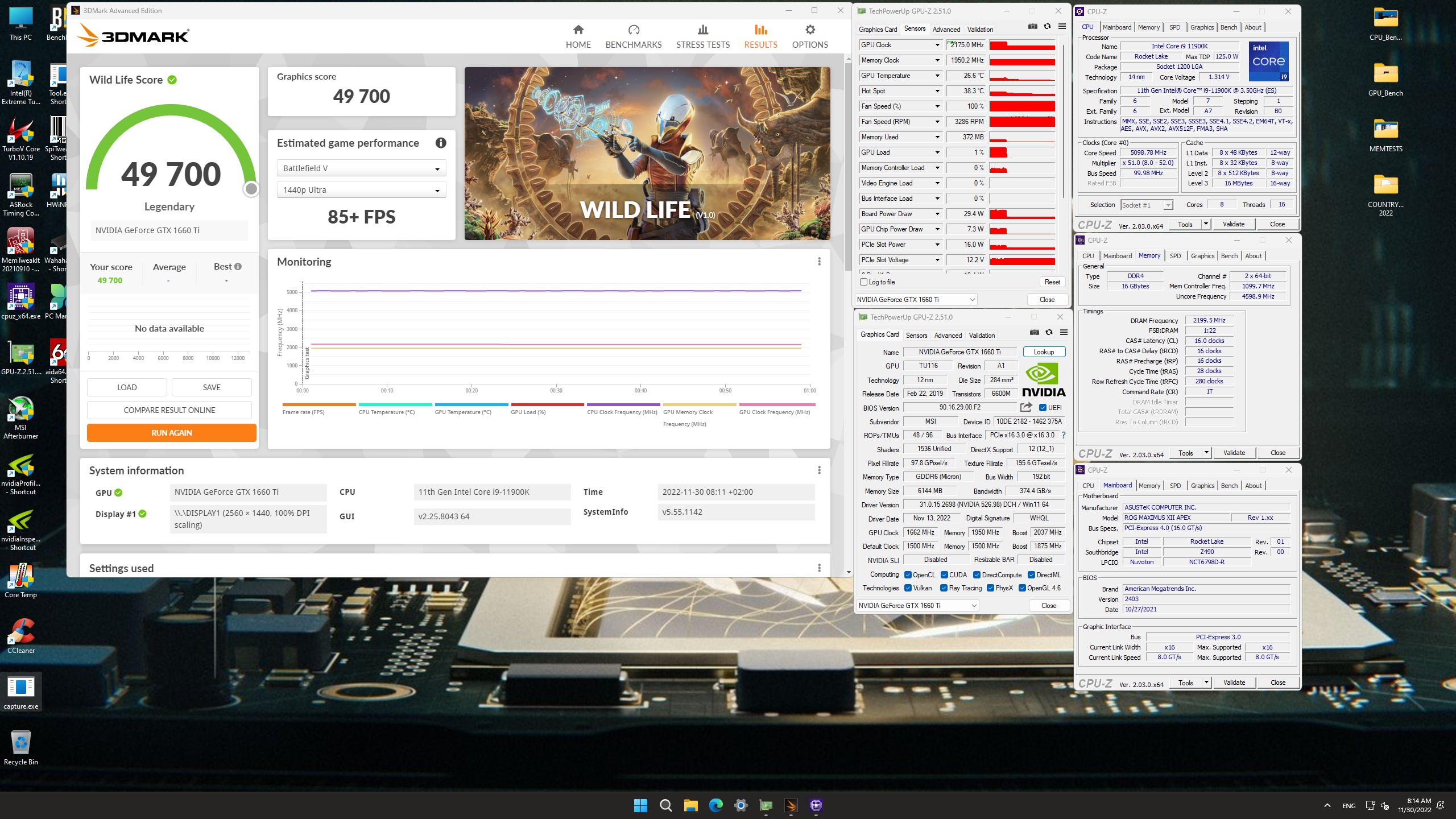Click Wild Life benchmark thumbnail image

point(647,154)
